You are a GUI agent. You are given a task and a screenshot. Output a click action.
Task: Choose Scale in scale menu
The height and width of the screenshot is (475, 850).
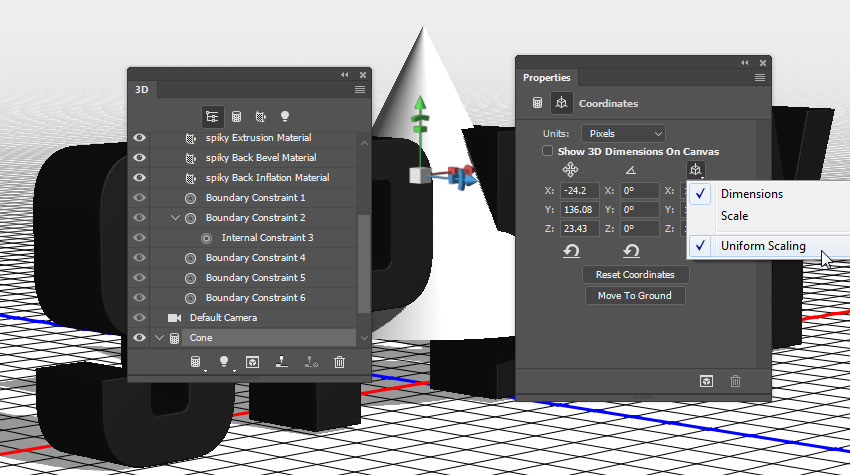point(735,216)
